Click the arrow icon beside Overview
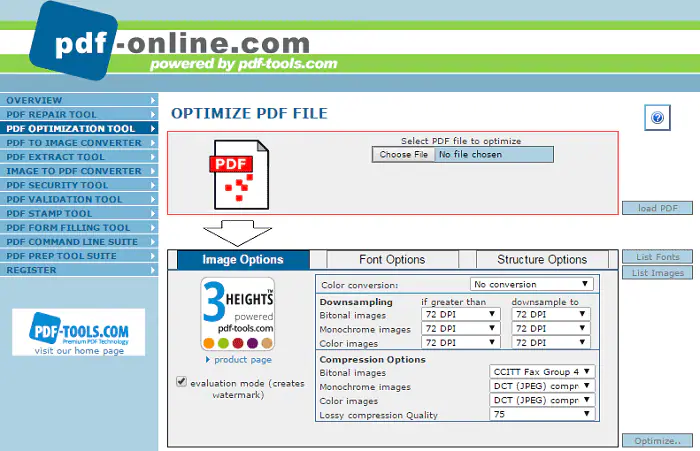This screenshot has height=451, width=700. coord(153,100)
